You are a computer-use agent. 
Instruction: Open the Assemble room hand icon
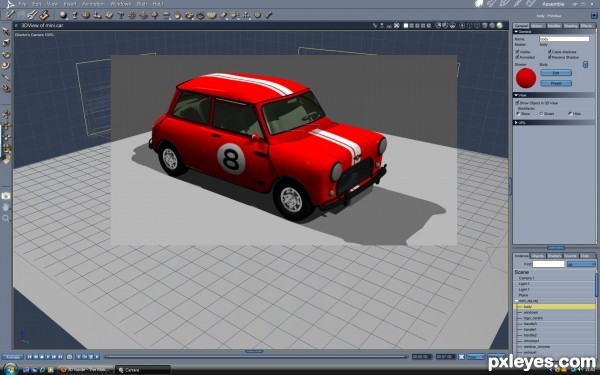coord(479,4)
